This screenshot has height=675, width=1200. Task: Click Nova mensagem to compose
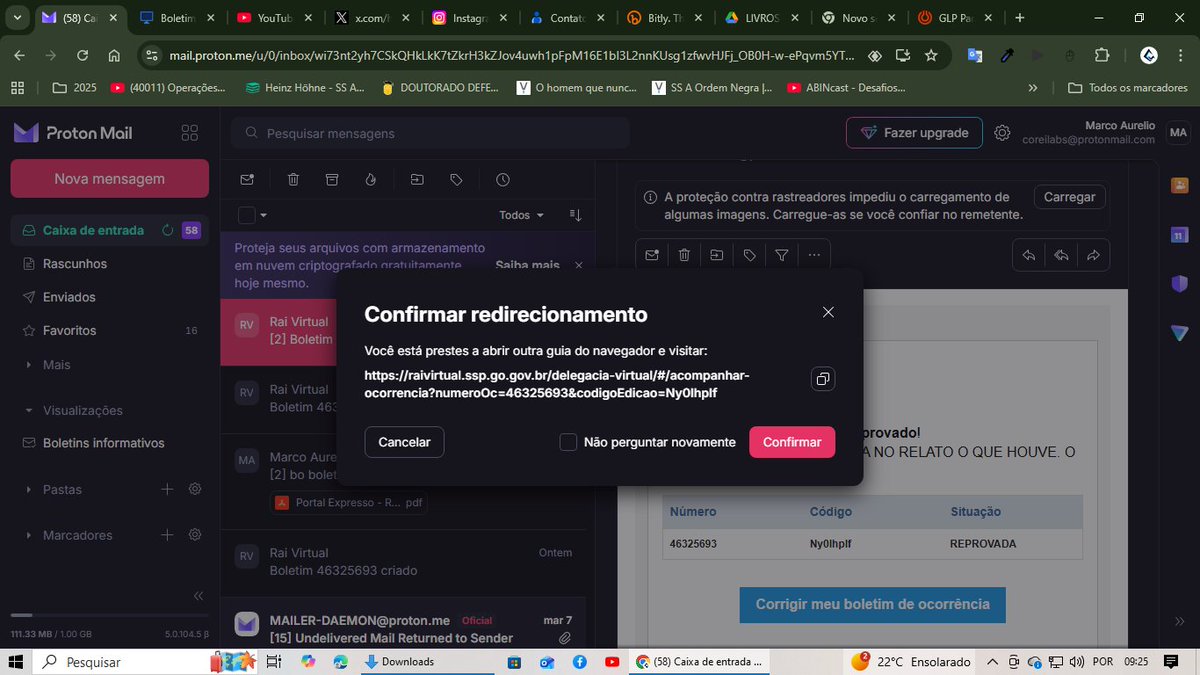(110, 179)
